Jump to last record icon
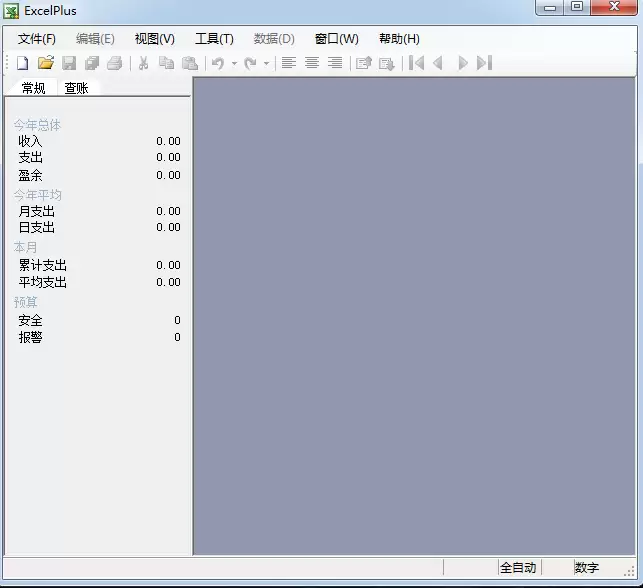Screen dimensions: 643x588 click(484, 63)
